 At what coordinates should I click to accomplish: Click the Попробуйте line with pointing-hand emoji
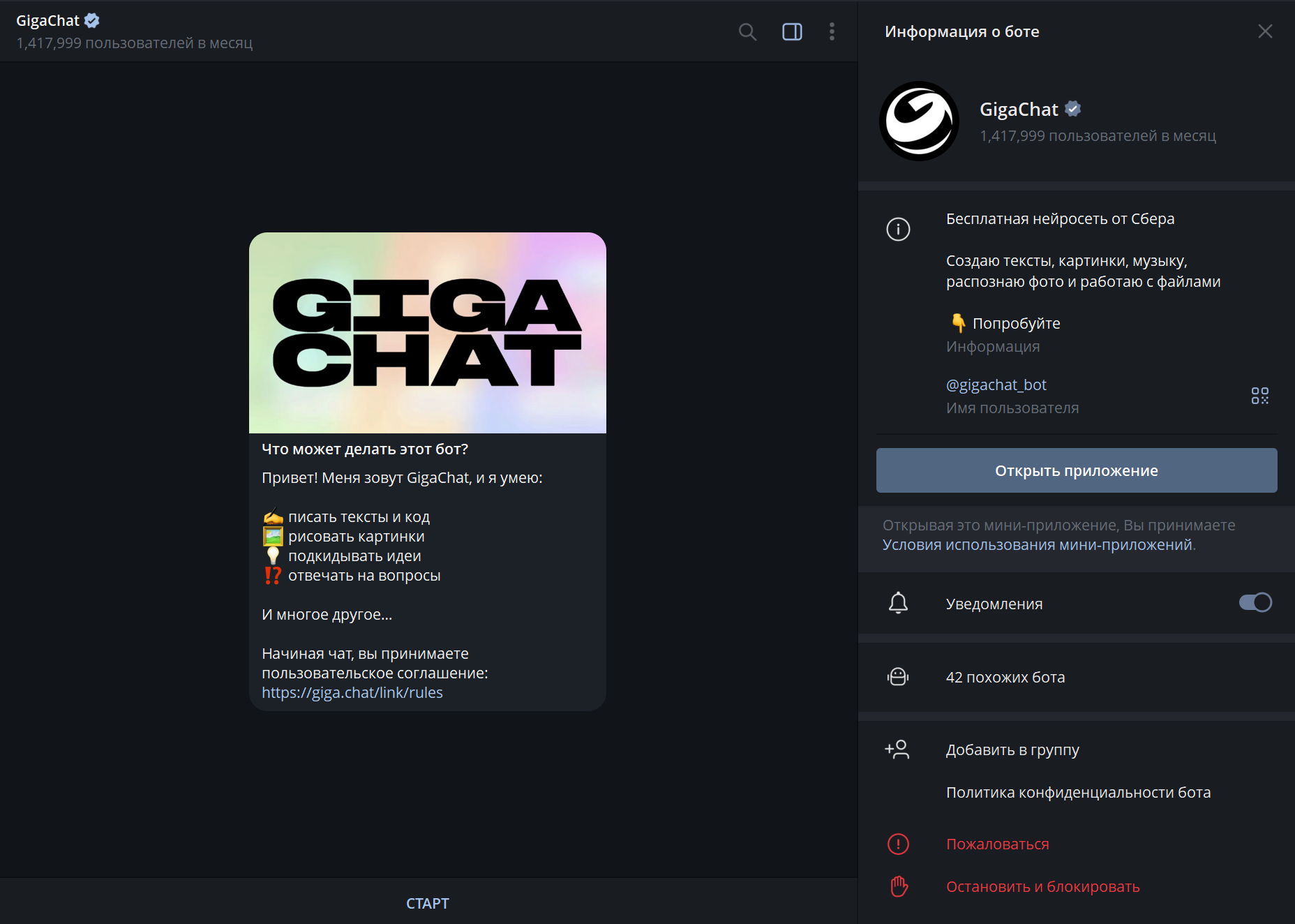click(x=1005, y=323)
